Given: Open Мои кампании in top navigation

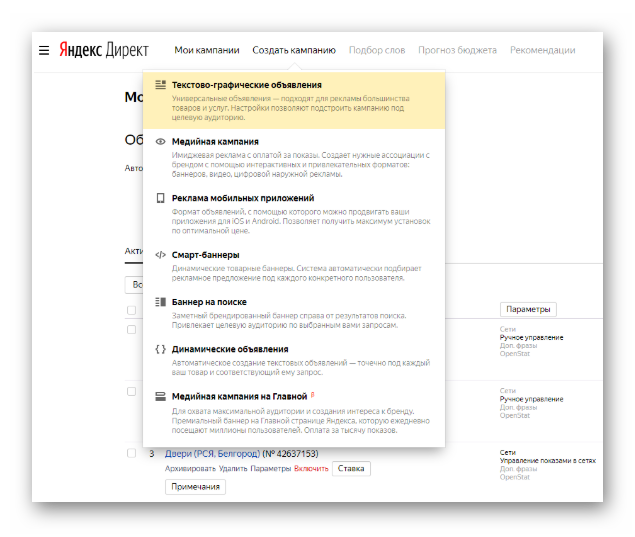Looking at the screenshot, I should (207, 50).
